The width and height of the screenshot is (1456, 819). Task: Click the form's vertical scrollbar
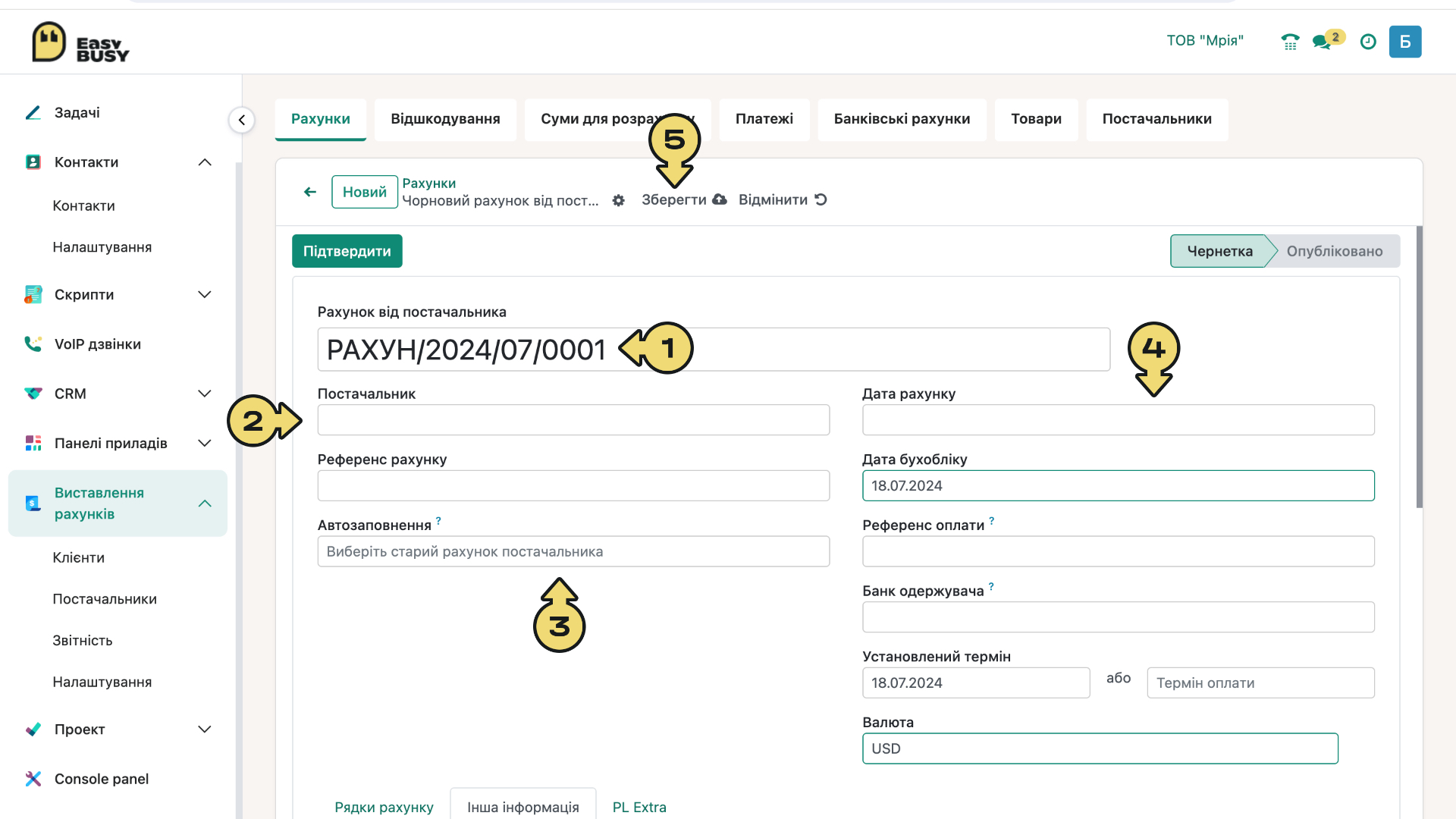pos(1420,367)
